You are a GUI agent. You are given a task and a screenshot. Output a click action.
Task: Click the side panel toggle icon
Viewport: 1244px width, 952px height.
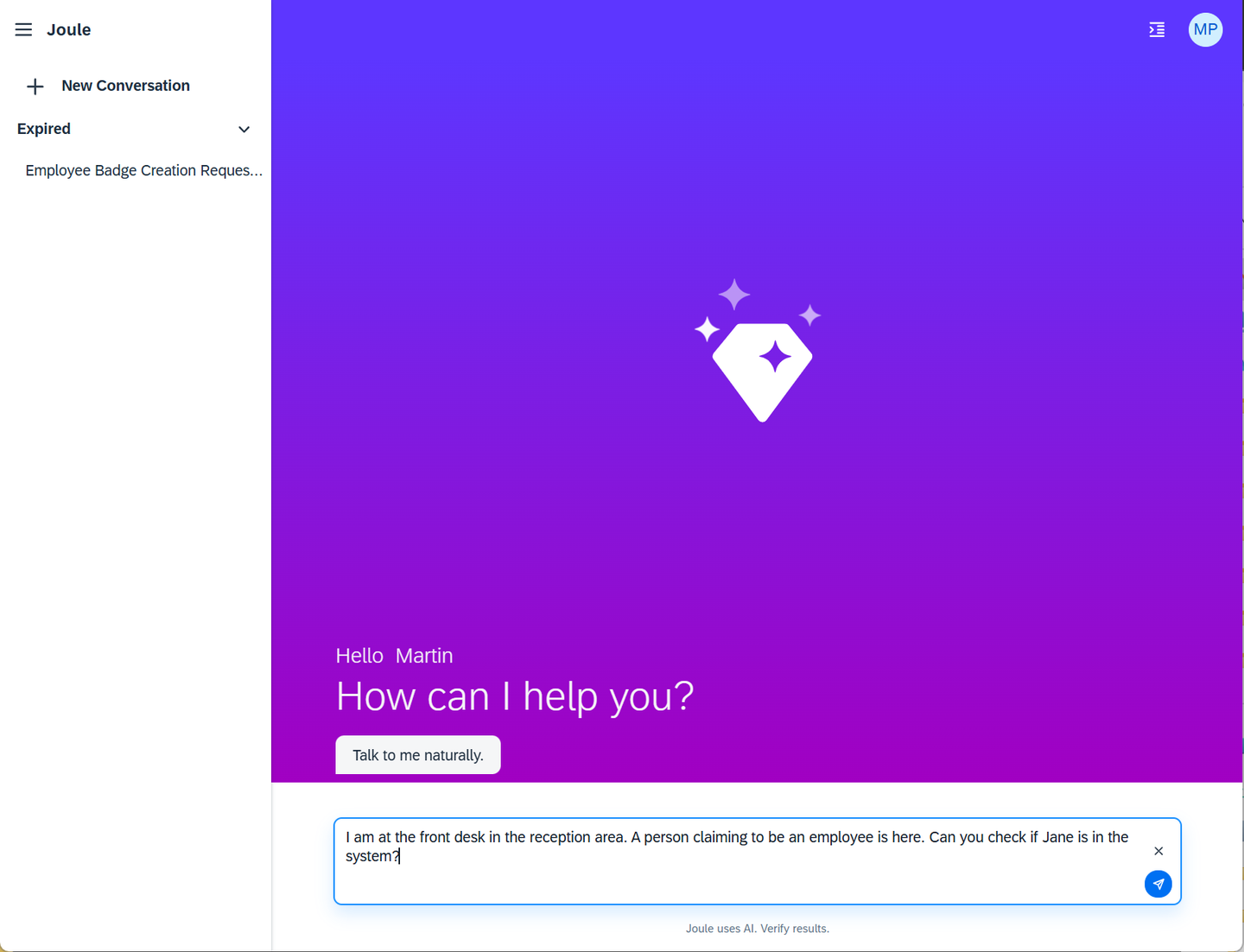coord(1157,30)
